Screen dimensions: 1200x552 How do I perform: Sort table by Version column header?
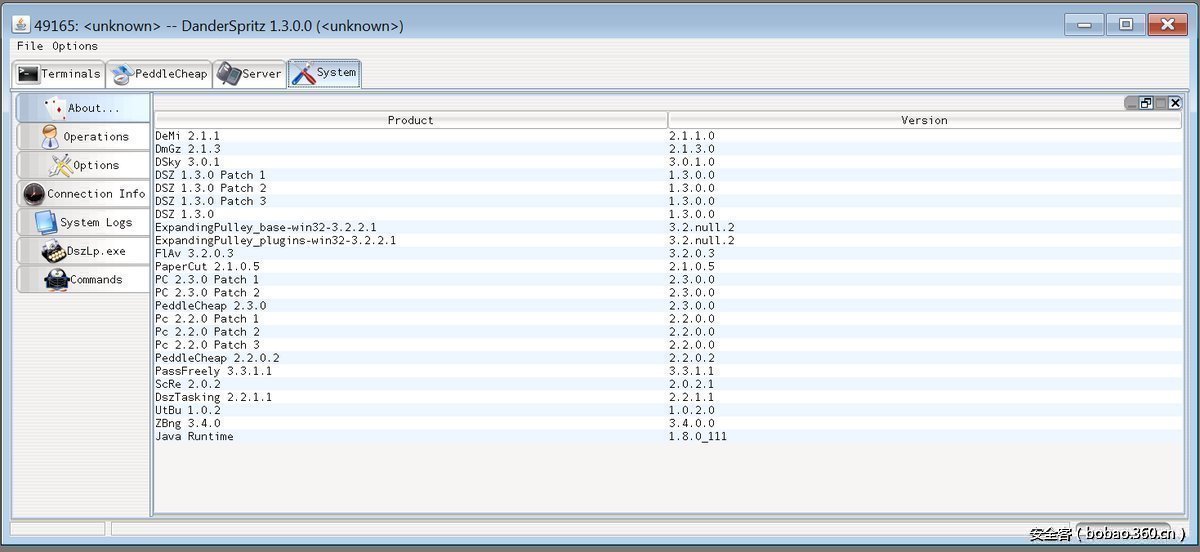click(x=924, y=120)
